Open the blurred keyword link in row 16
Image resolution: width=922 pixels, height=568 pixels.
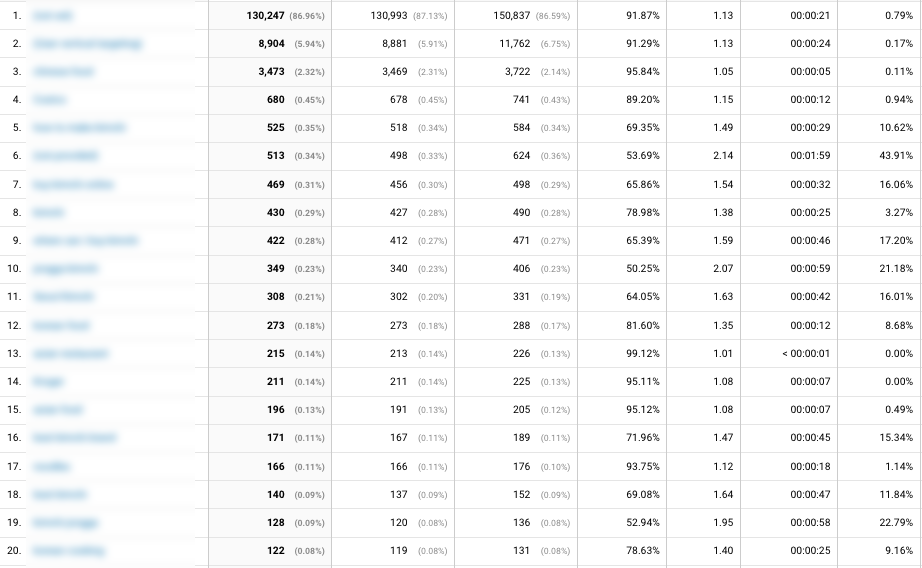tap(75, 437)
